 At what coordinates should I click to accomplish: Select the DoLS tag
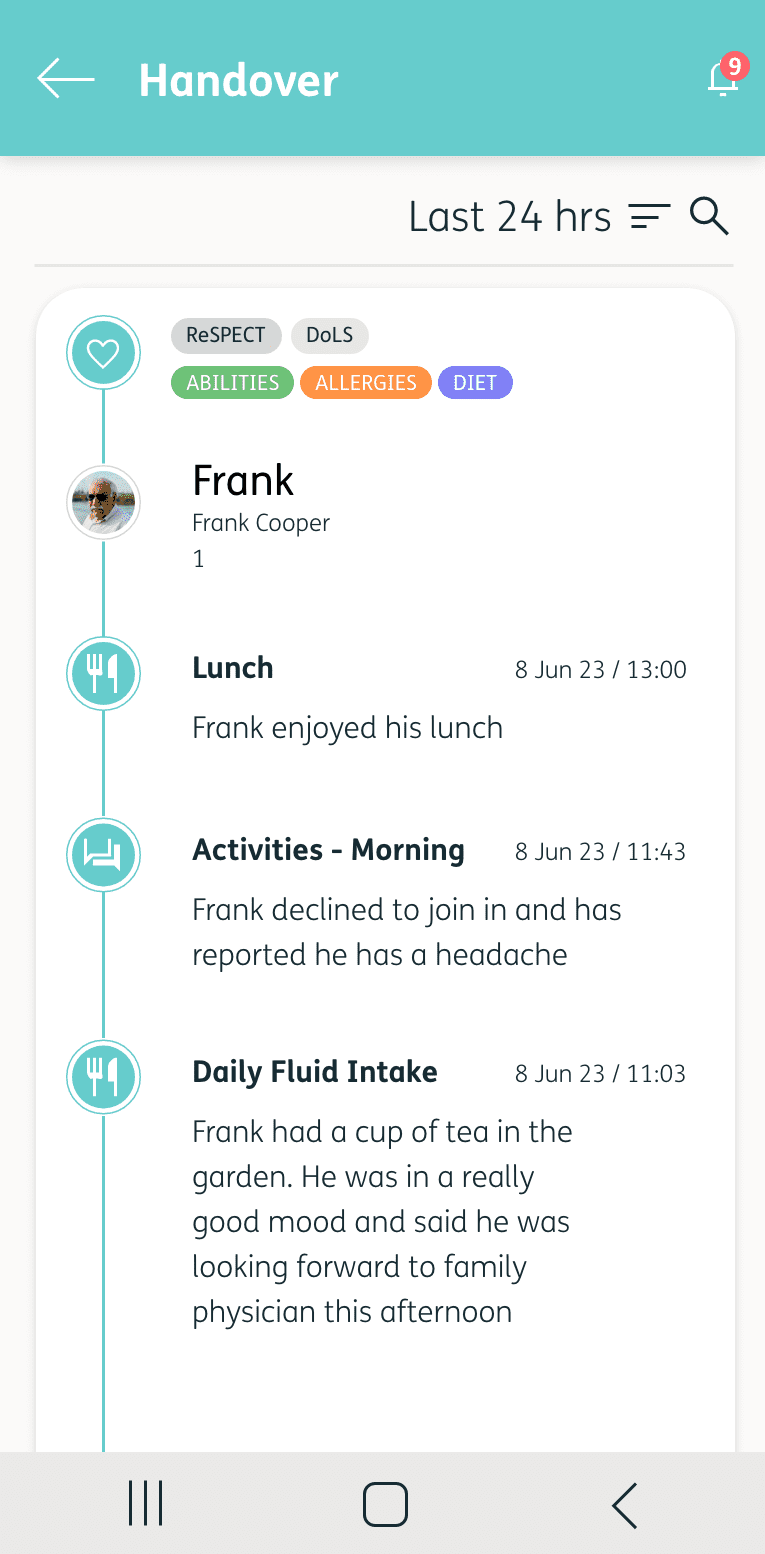(330, 335)
